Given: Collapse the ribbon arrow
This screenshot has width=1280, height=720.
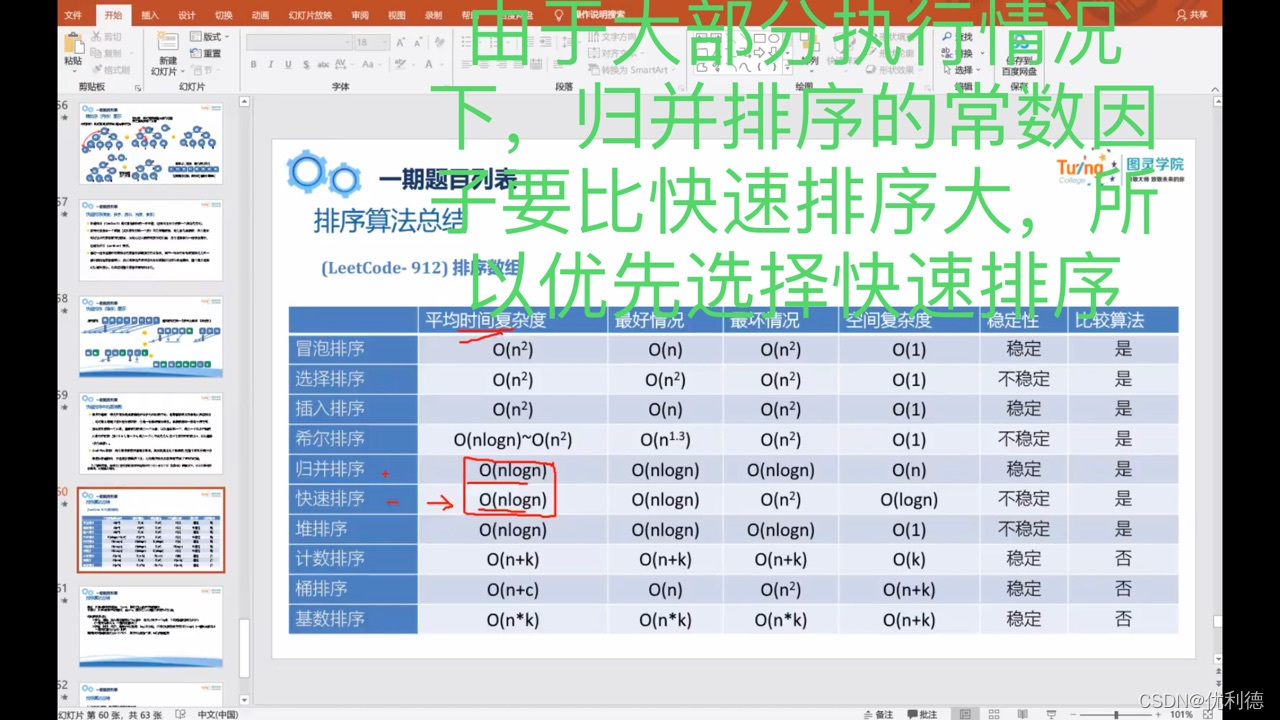Looking at the screenshot, I should pyautogui.click(x=1215, y=89).
